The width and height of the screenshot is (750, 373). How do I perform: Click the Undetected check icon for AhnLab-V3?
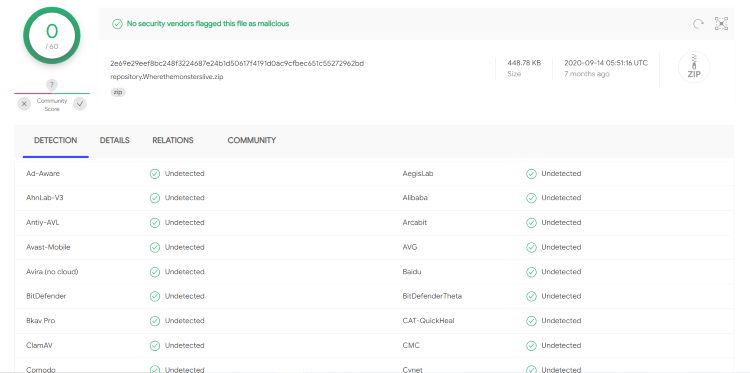[x=155, y=198]
